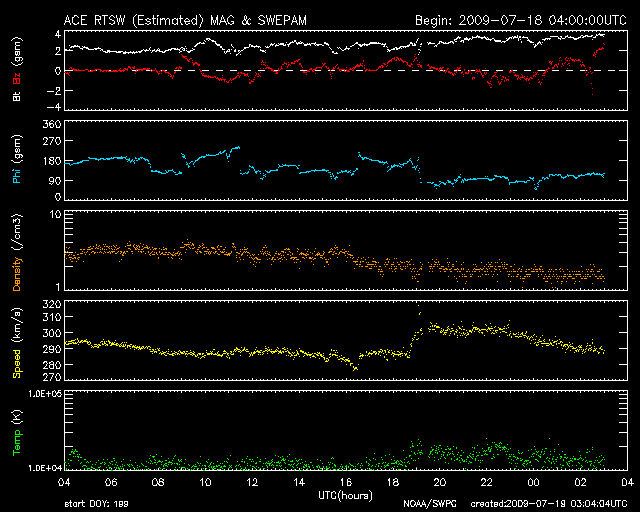Click the red 'Bz' axis label

point(17,78)
